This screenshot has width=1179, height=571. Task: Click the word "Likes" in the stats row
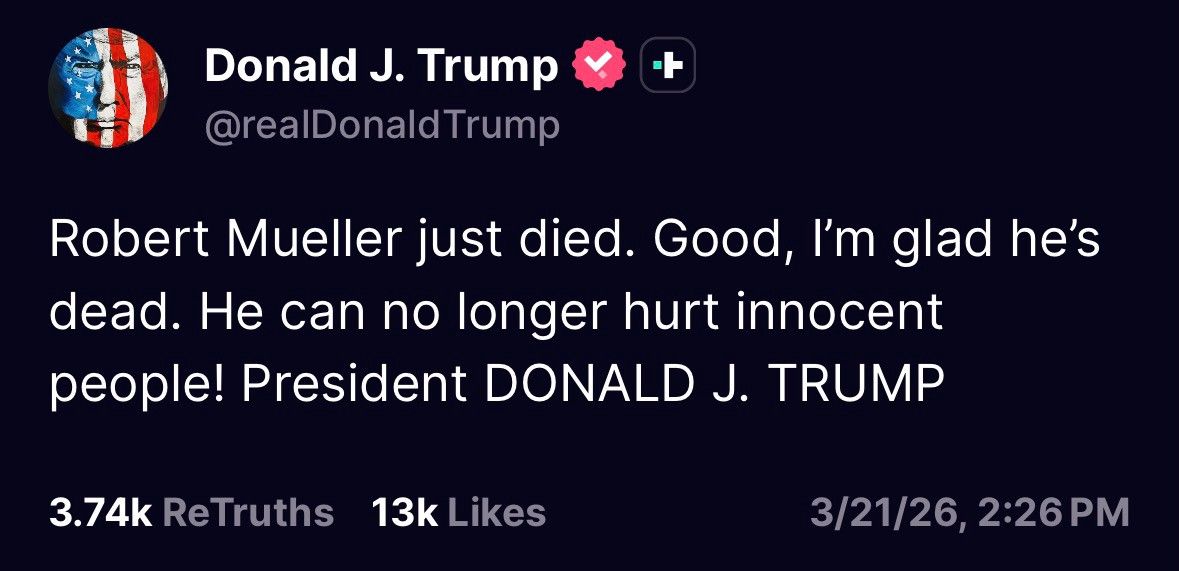pyautogui.click(x=496, y=513)
